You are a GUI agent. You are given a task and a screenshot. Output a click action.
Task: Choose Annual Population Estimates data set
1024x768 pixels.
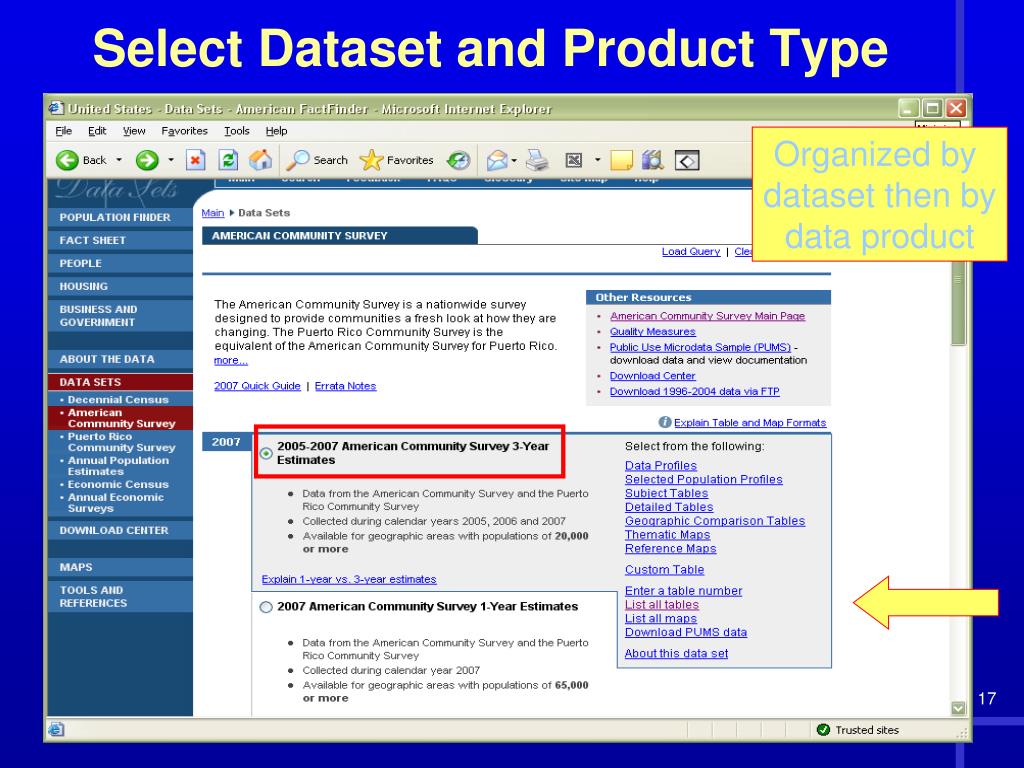[x=118, y=466]
